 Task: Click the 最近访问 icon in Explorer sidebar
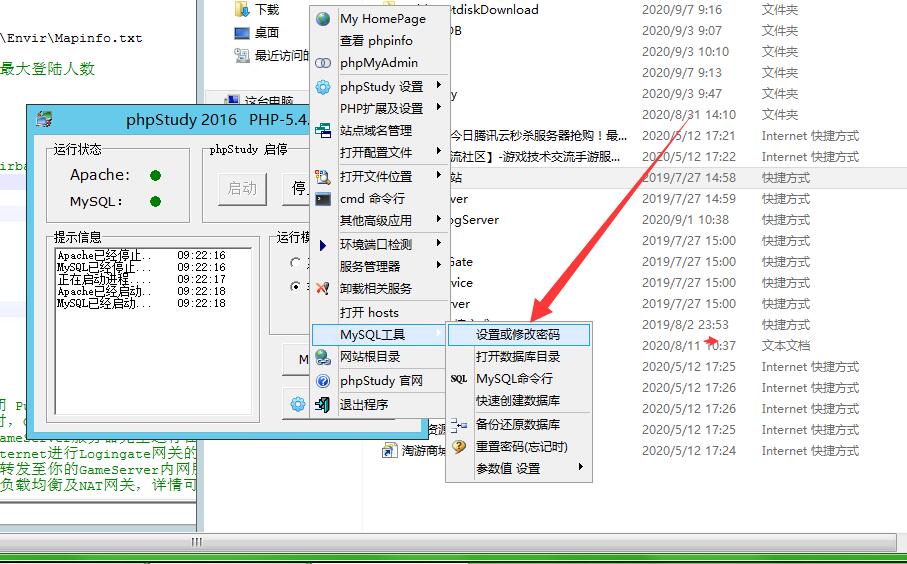[x=242, y=56]
